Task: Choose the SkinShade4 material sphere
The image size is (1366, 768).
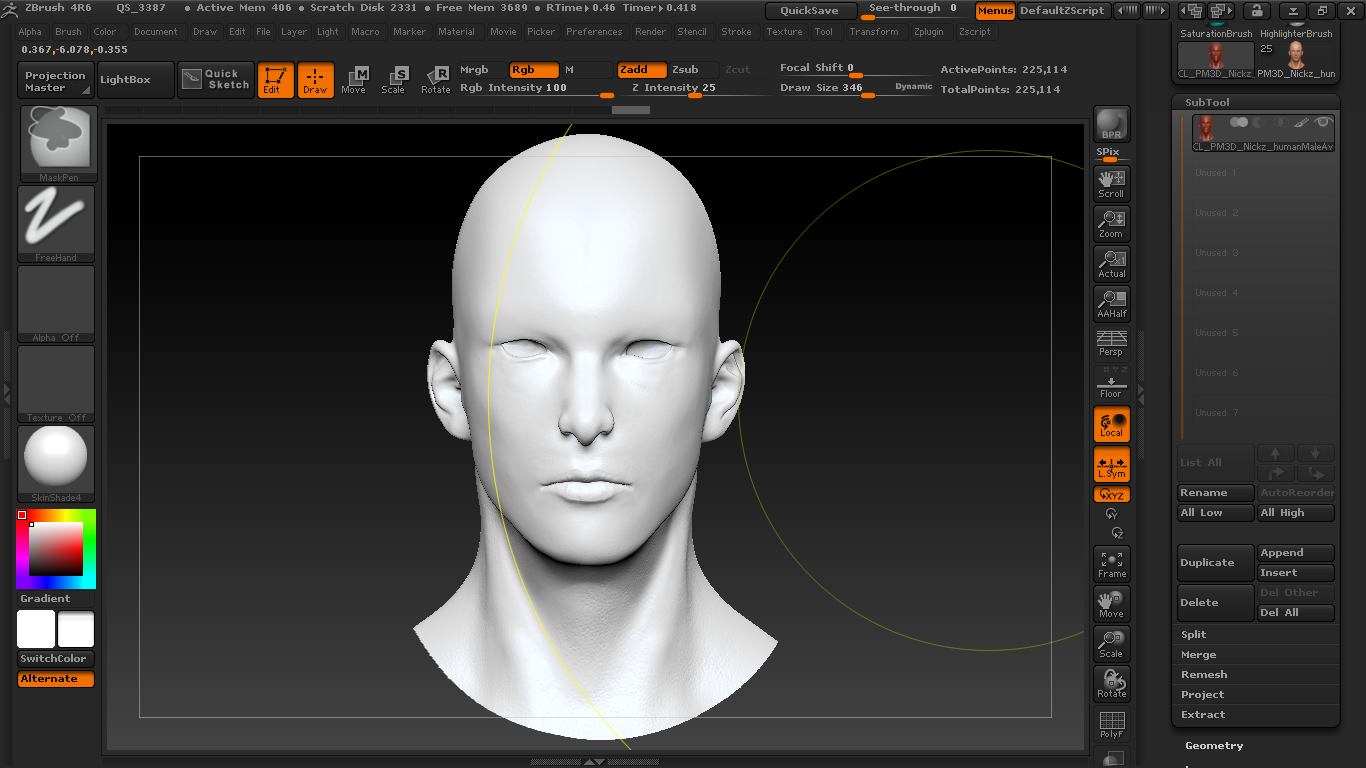Action: point(56,462)
